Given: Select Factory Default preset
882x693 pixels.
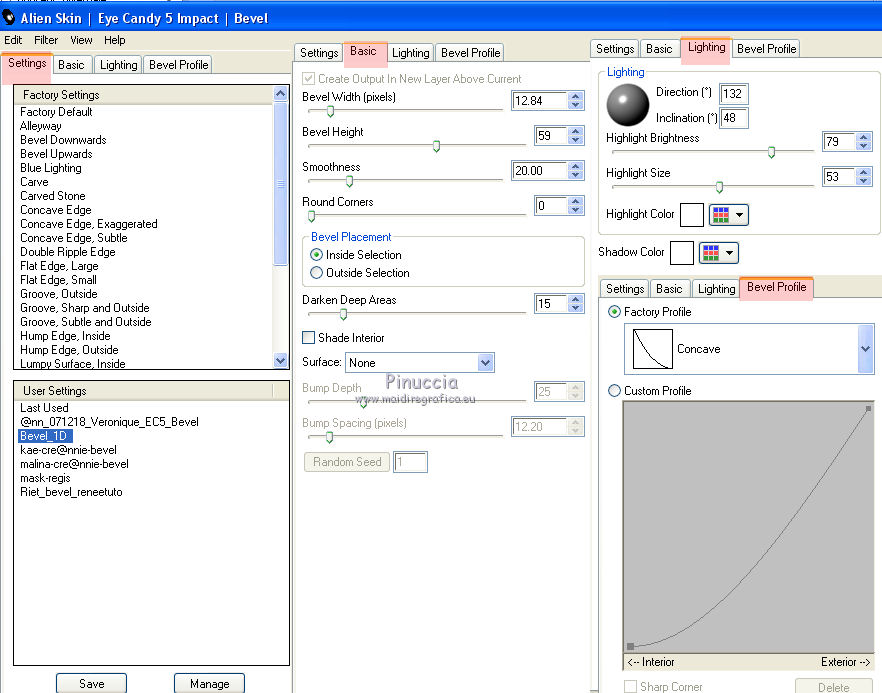Looking at the screenshot, I should (56, 112).
